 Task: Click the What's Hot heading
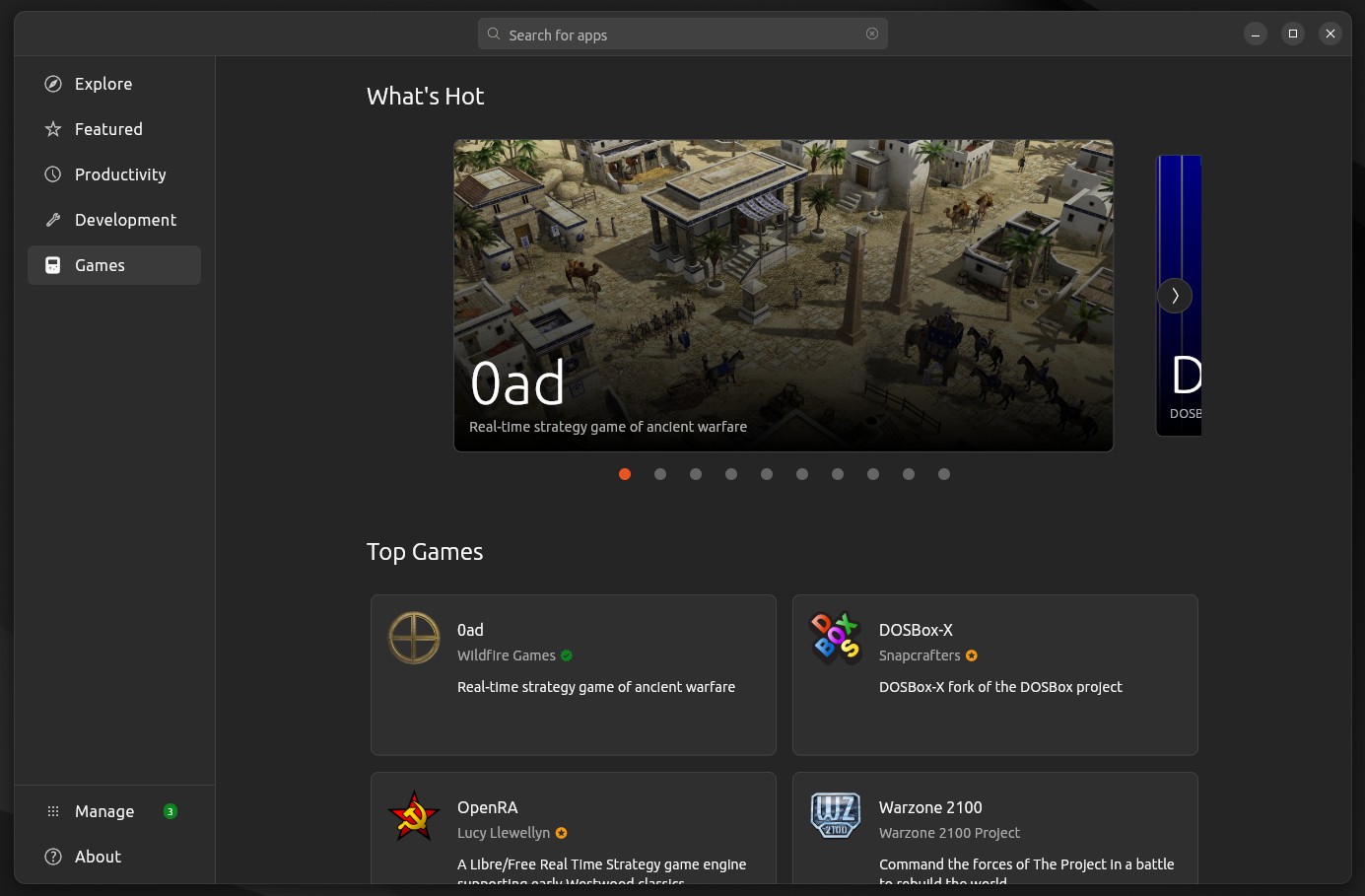pyautogui.click(x=426, y=96)
